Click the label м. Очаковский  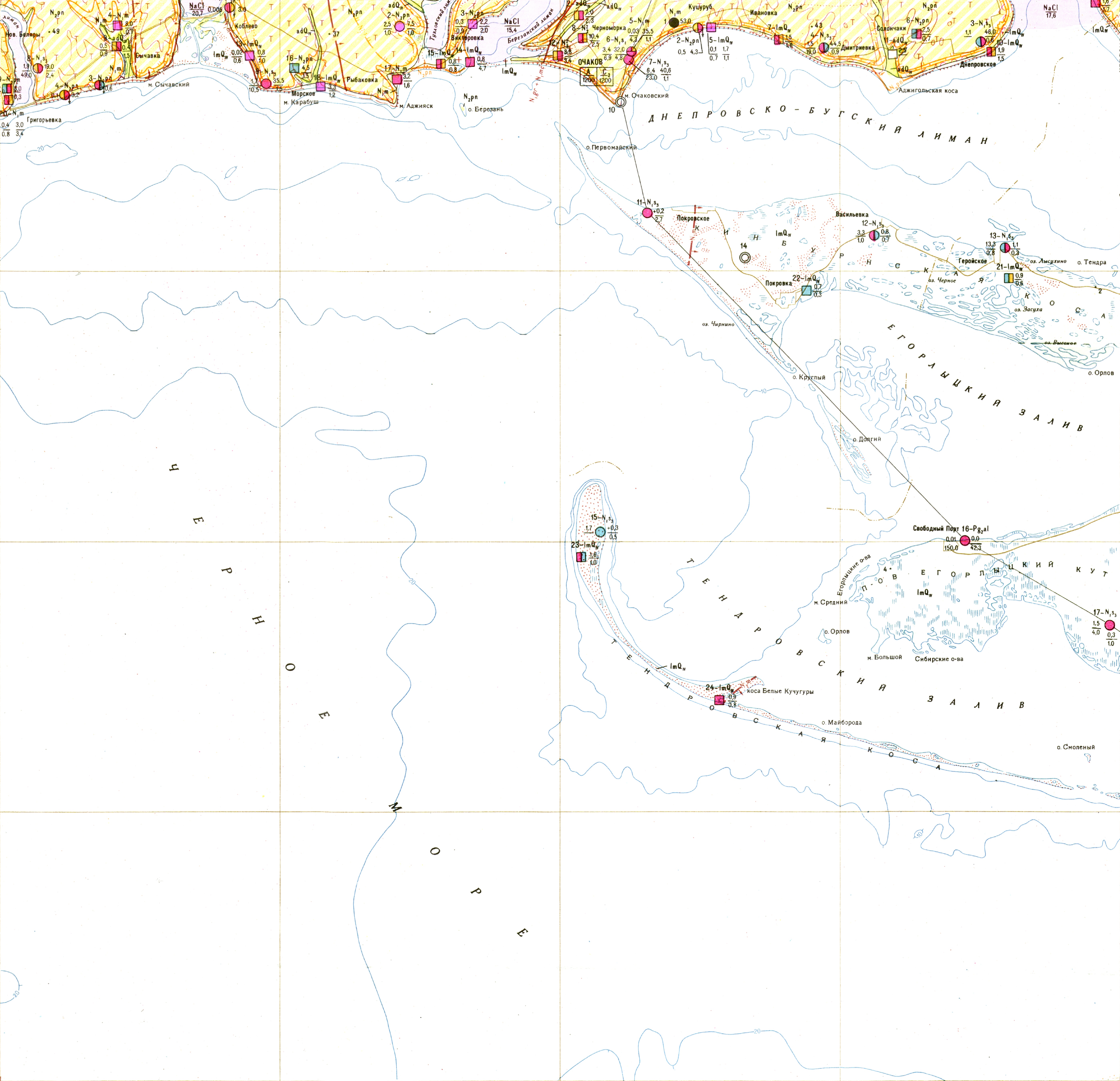pos(646,96)
